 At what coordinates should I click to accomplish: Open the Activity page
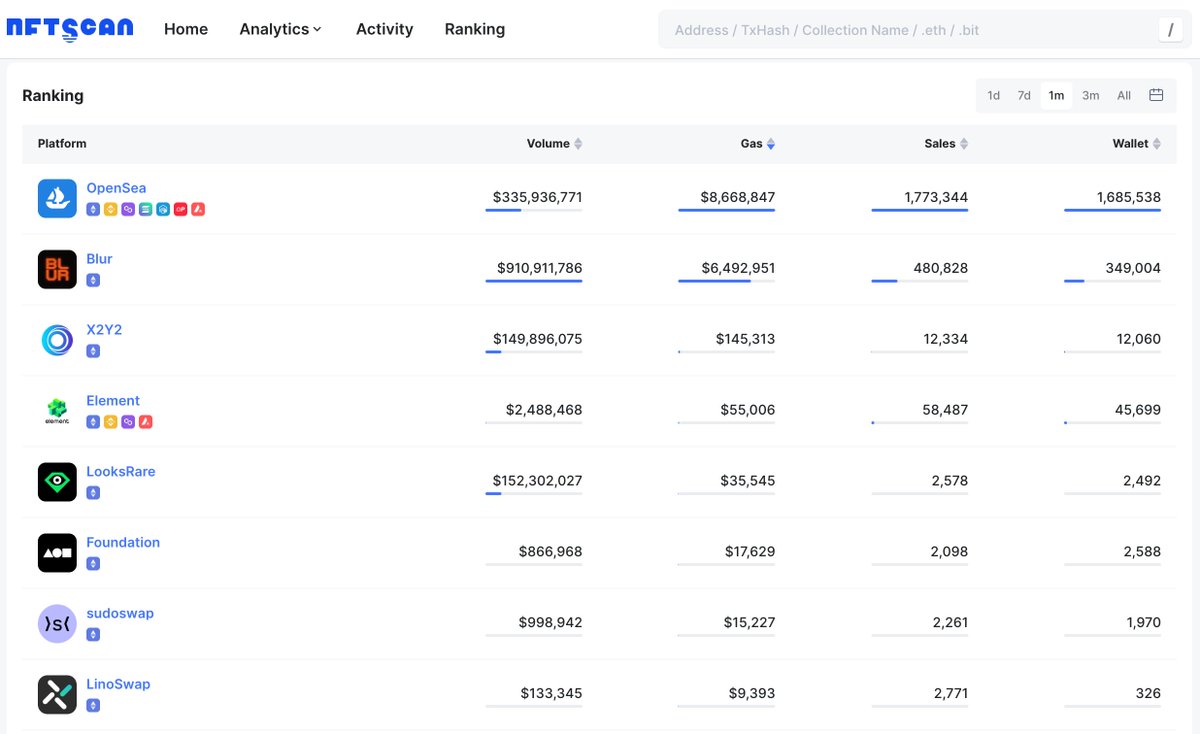tap(384, 29)
